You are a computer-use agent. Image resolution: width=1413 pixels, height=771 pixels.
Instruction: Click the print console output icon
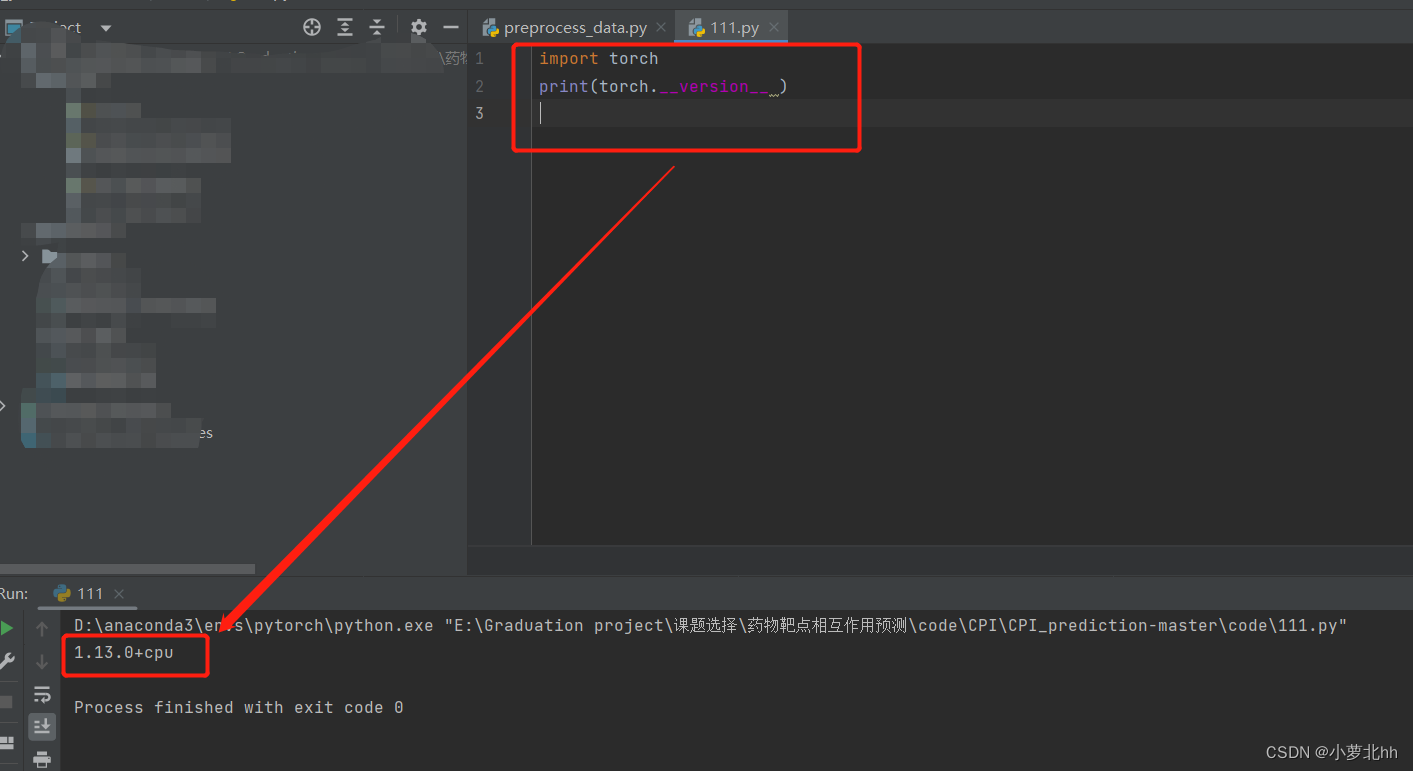pos(42,759)
